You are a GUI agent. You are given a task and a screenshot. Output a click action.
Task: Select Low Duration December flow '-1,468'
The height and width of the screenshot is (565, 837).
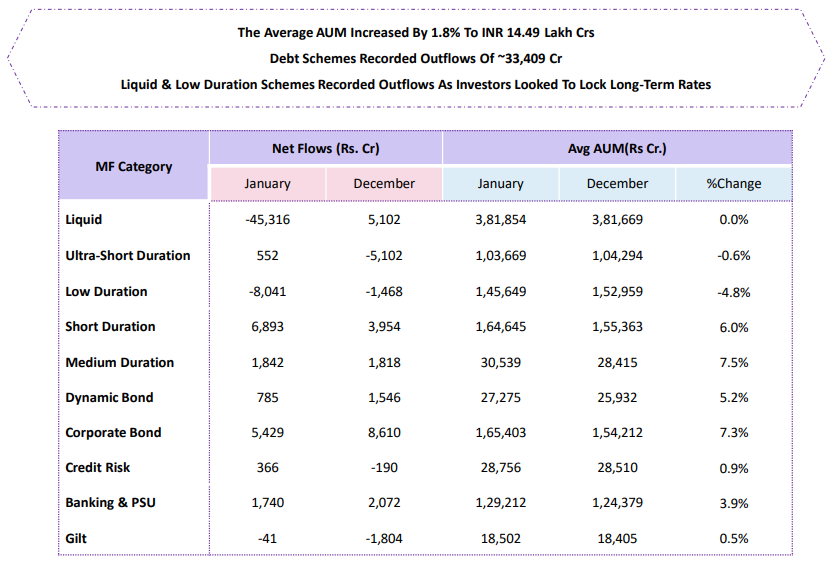[x=384, y=292]
